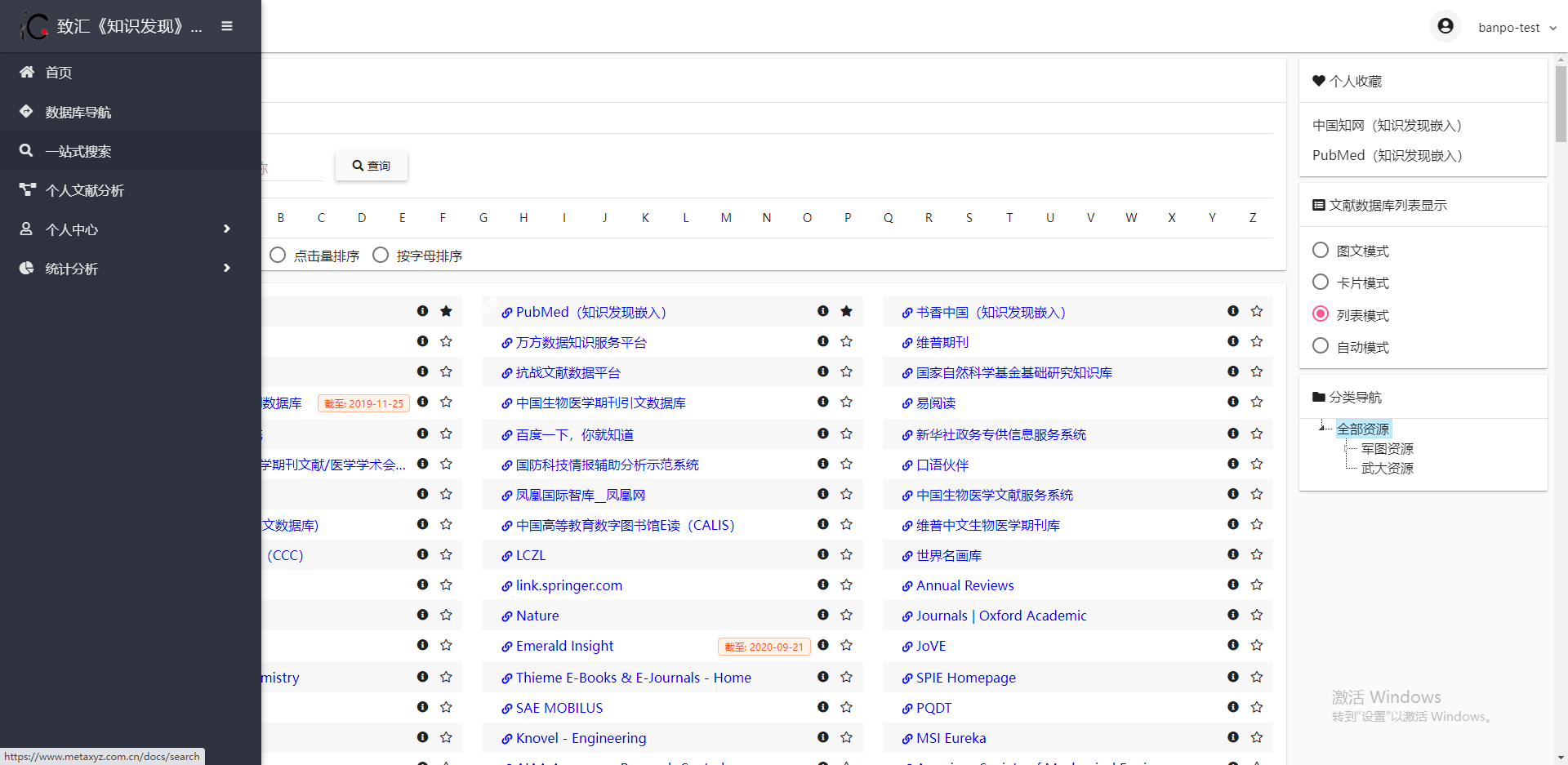The width and height of the screenshot is (1568, 765).
Task: Open 国家自然科学基金基础研究知识库 link
Action: tap(1013, 373)
